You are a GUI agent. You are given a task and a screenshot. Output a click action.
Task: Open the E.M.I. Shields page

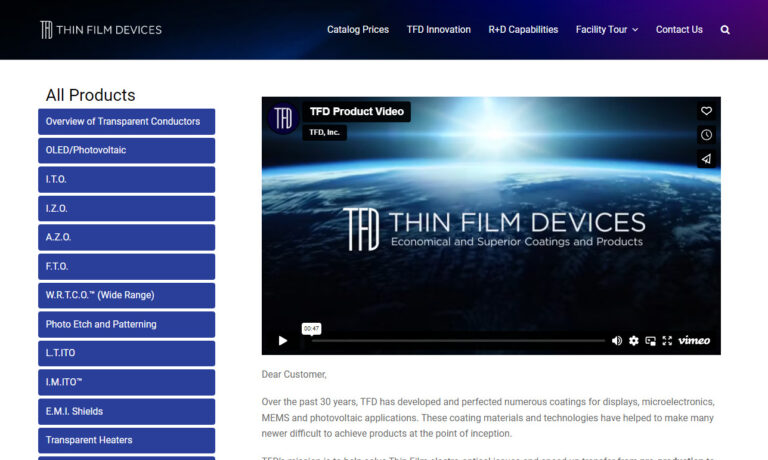(126, 412)
